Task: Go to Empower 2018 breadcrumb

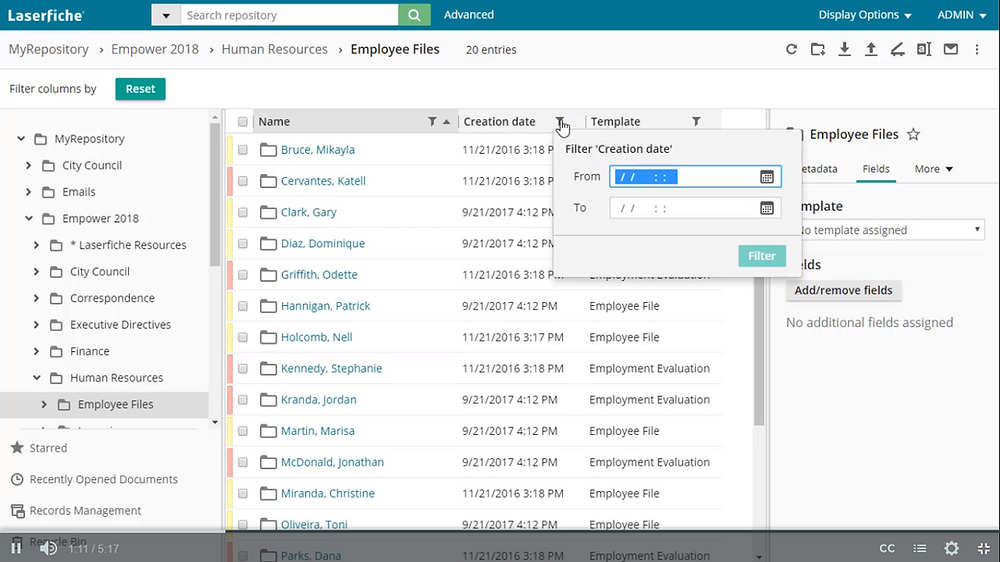Action: [155, 49]
